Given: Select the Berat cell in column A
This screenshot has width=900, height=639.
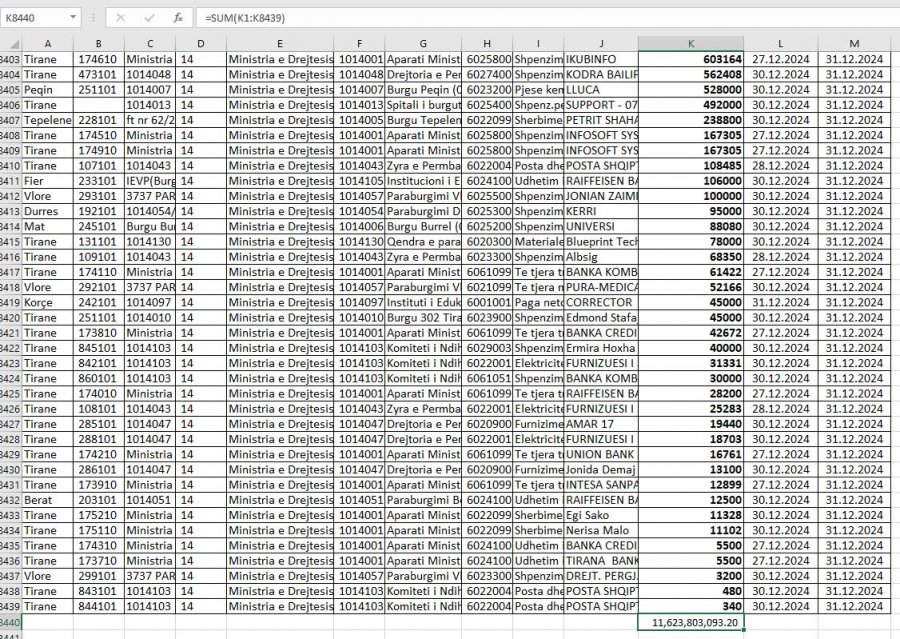Looking at the screenshot, I should 48,499.
